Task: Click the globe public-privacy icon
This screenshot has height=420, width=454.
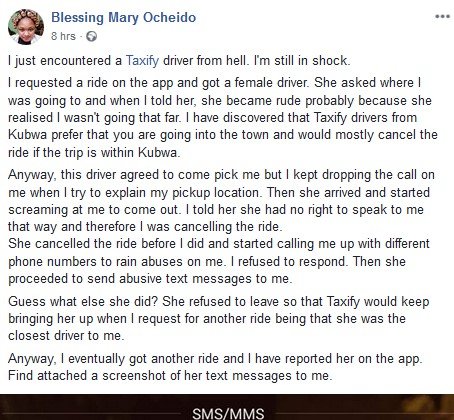Action: pos(91,36)
